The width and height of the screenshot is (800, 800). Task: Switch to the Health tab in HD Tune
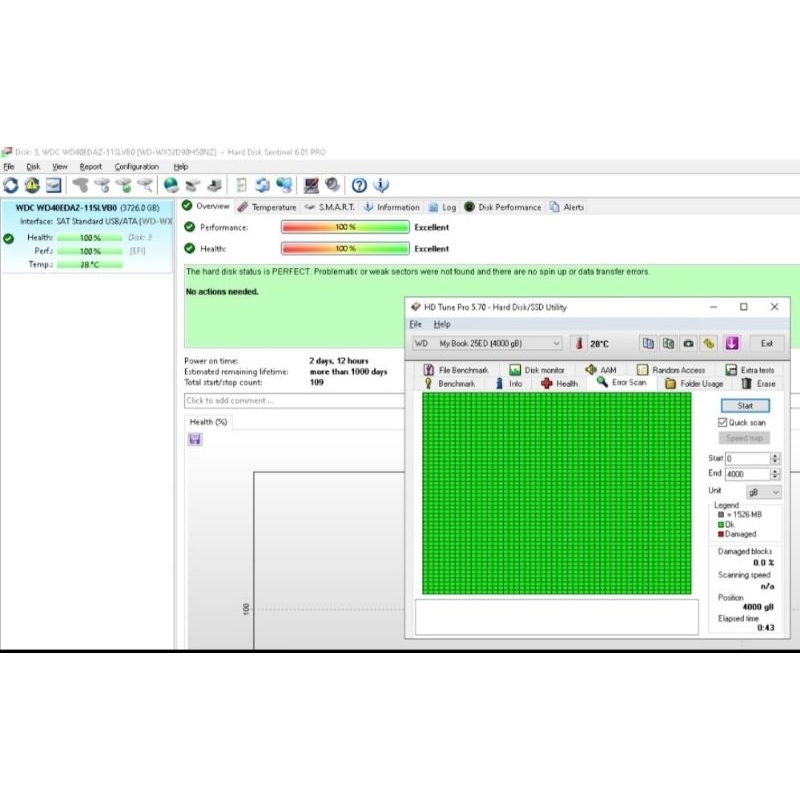[560, 384]
